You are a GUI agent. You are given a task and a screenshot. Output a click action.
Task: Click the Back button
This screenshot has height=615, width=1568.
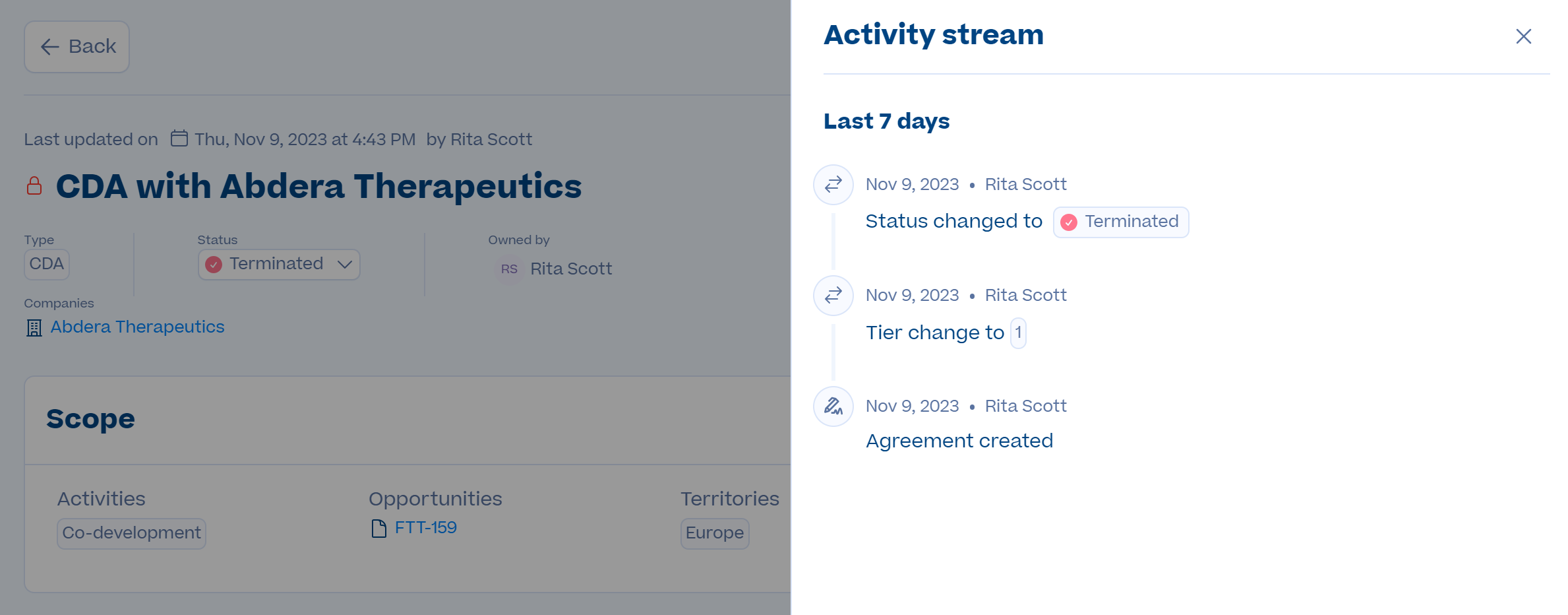click(x=77, y=47)
